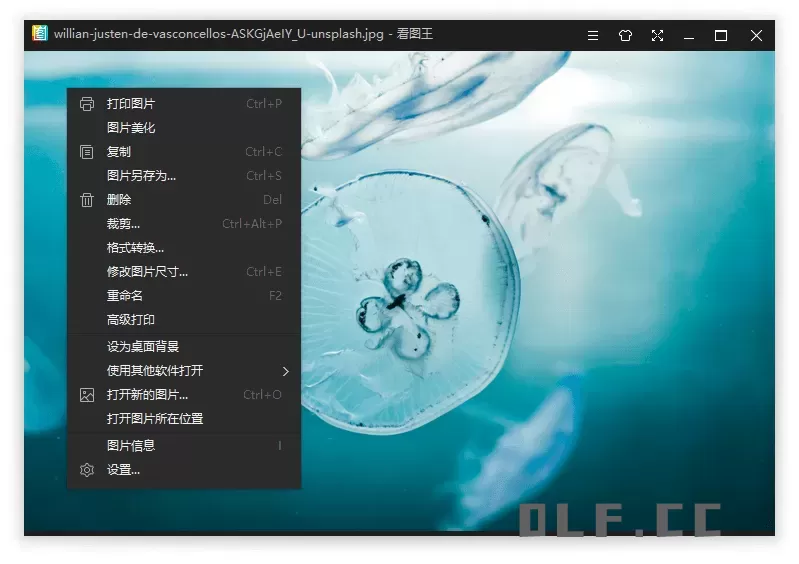Select 重命名 to rename the file
This screenshot has height=564, width=799.
(x=125, y=296)
